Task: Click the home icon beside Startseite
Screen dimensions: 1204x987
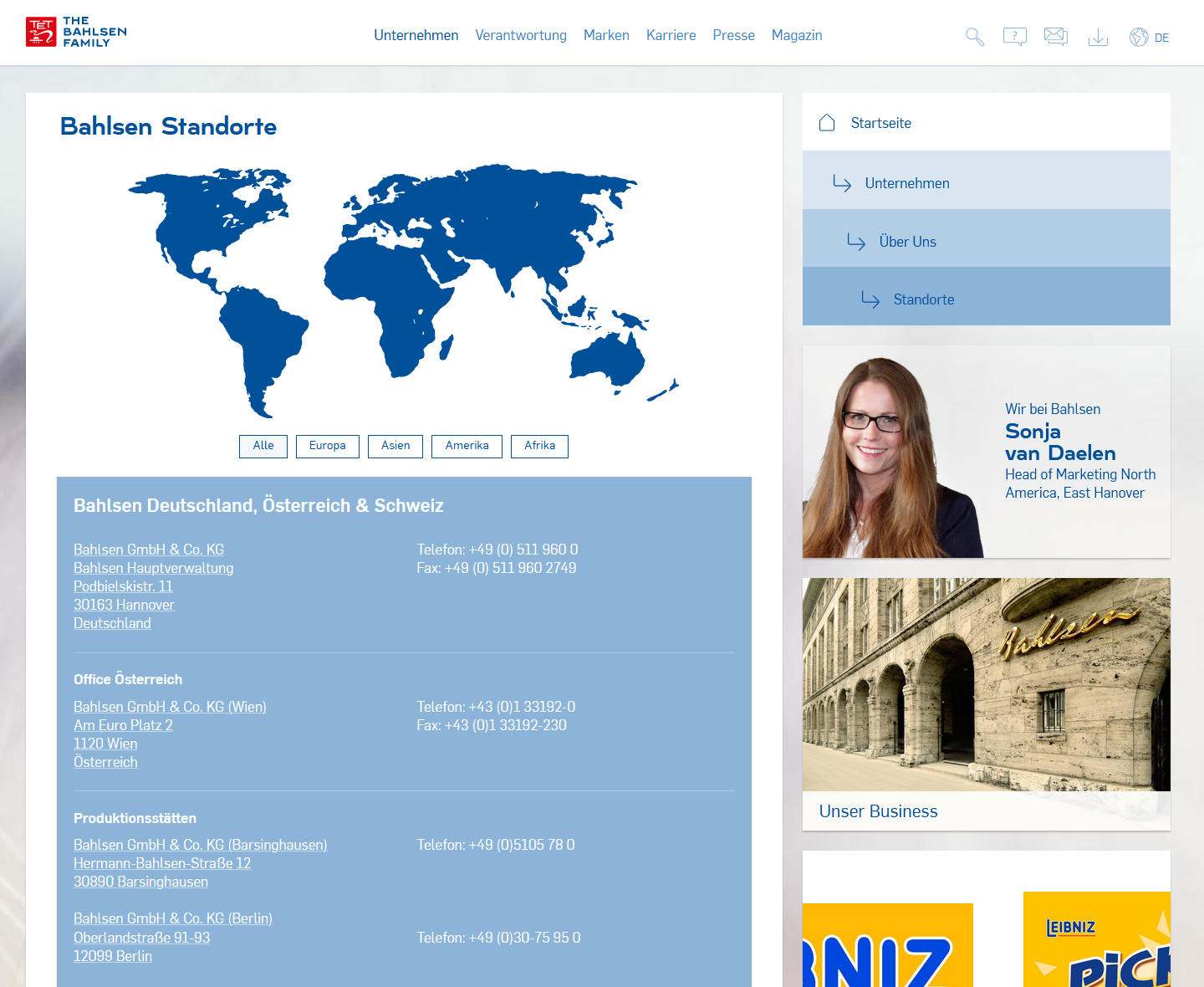Action: pos(827,123)
